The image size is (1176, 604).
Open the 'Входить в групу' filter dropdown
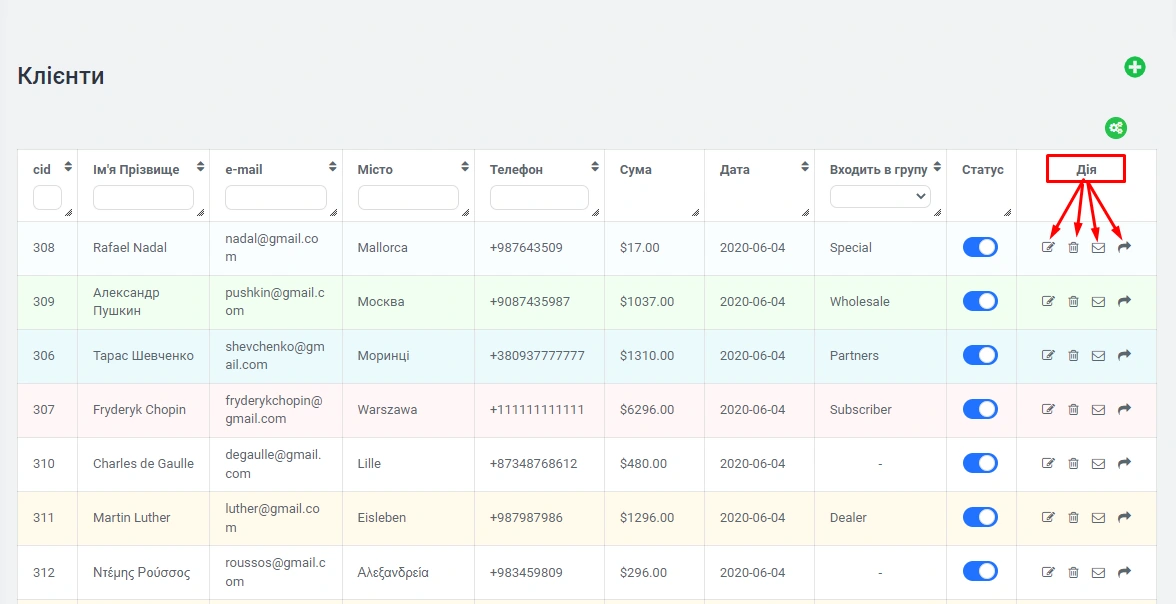(880, 197)
